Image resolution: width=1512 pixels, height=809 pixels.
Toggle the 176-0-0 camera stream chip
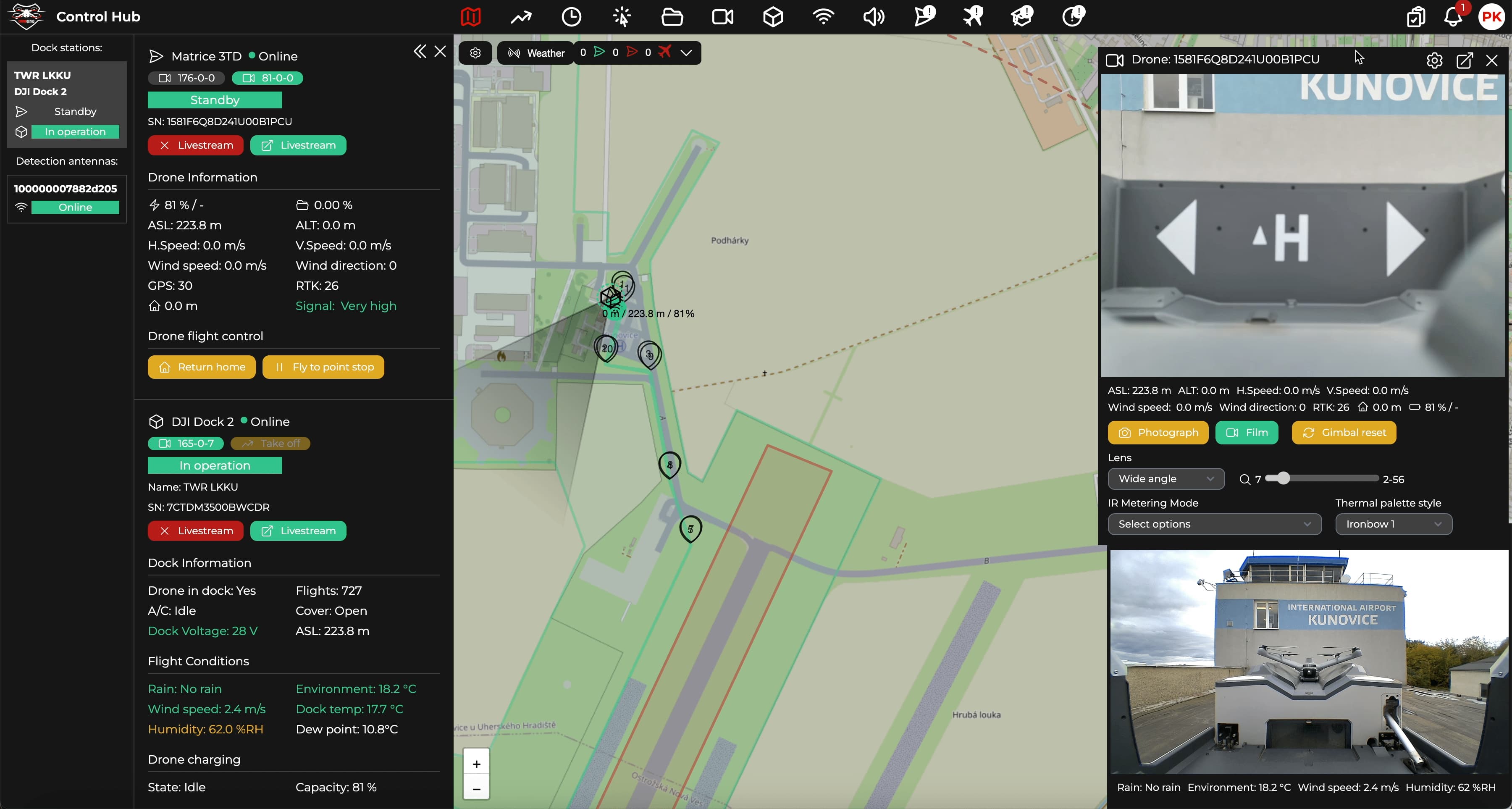186,78
